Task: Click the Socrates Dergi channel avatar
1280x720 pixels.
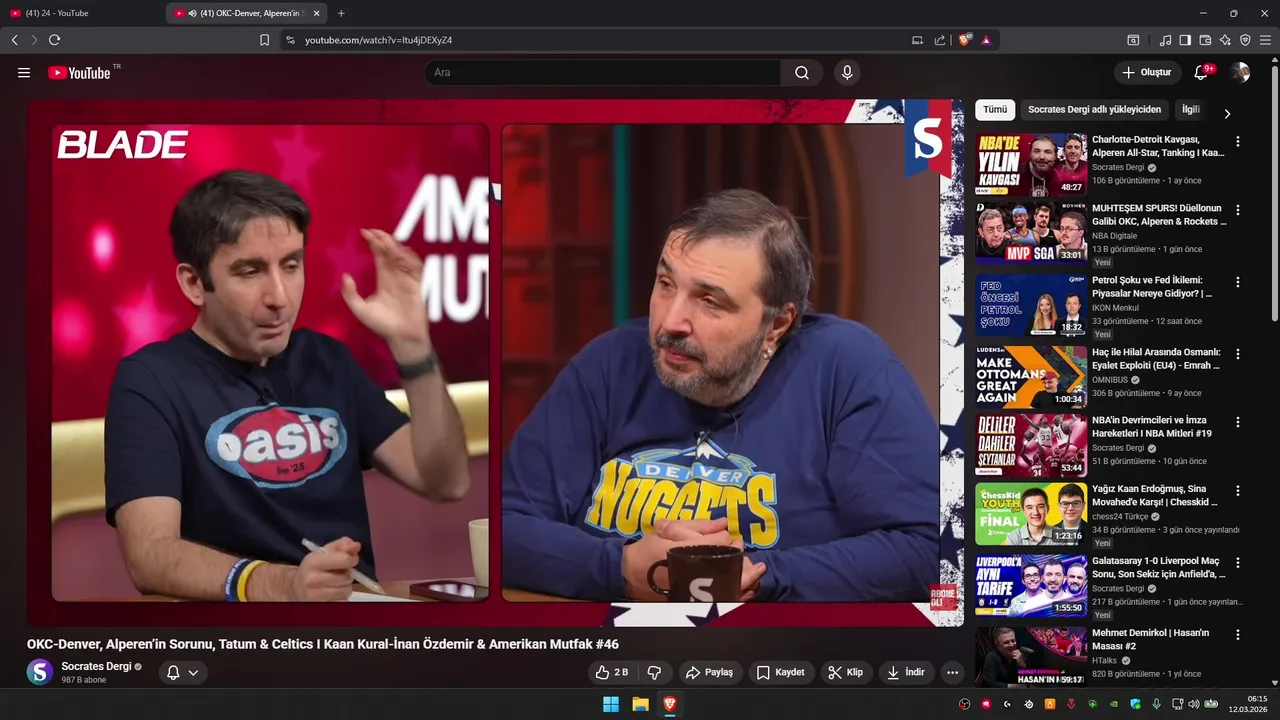Action: (40, 672)
